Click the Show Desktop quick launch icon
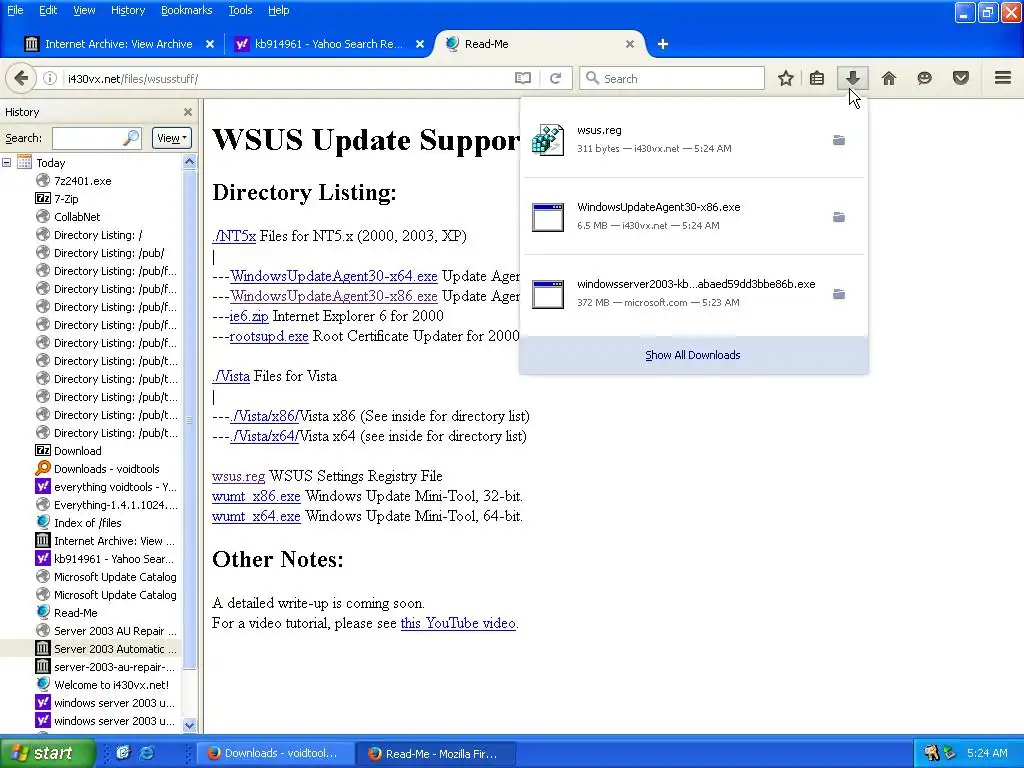1024x768 pixels. tap(123, 752)
